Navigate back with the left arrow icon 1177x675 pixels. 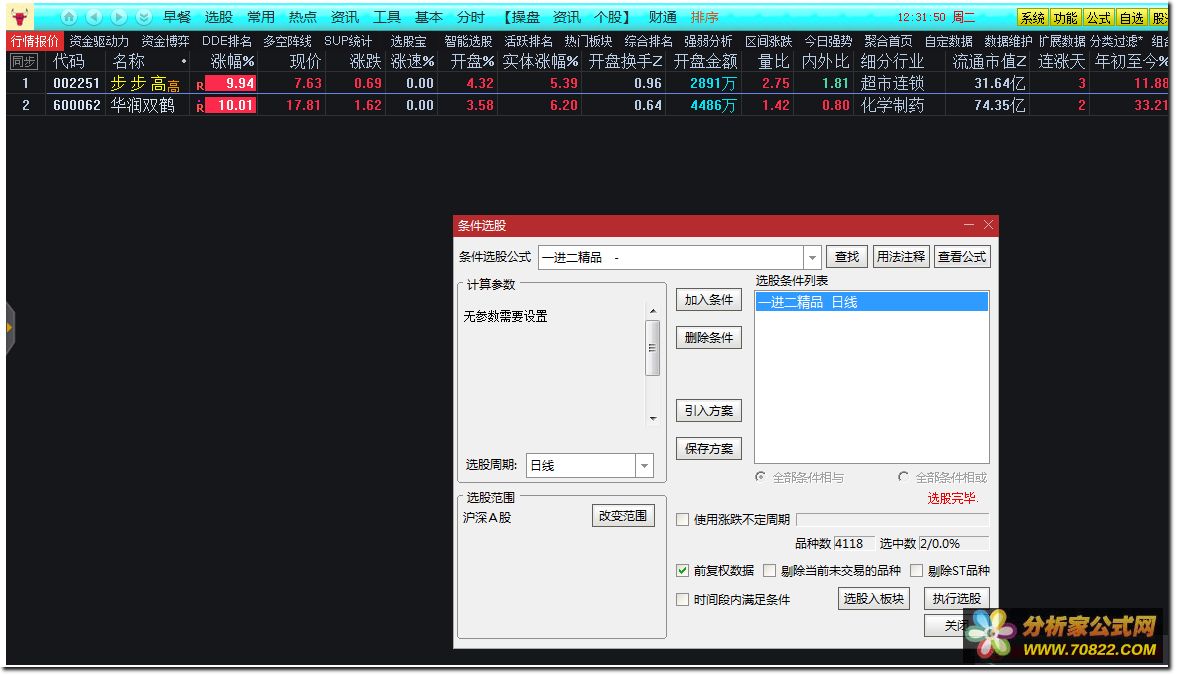pyautogui.click(x=94, y=17)
